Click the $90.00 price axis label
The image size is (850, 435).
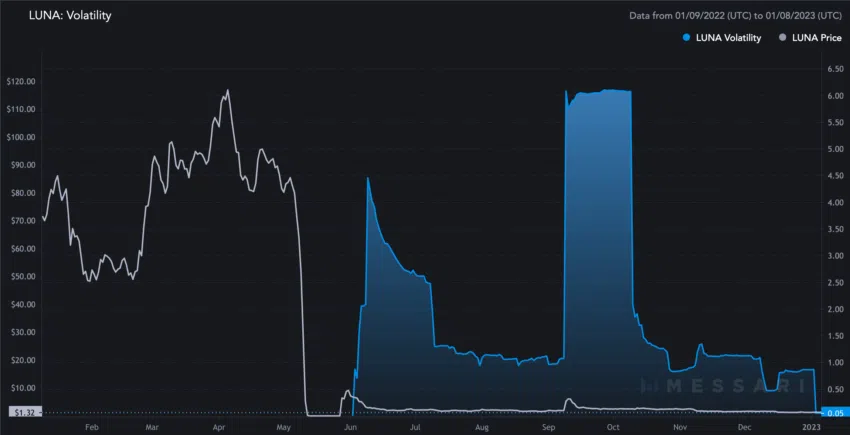click(x=22, y=165)
